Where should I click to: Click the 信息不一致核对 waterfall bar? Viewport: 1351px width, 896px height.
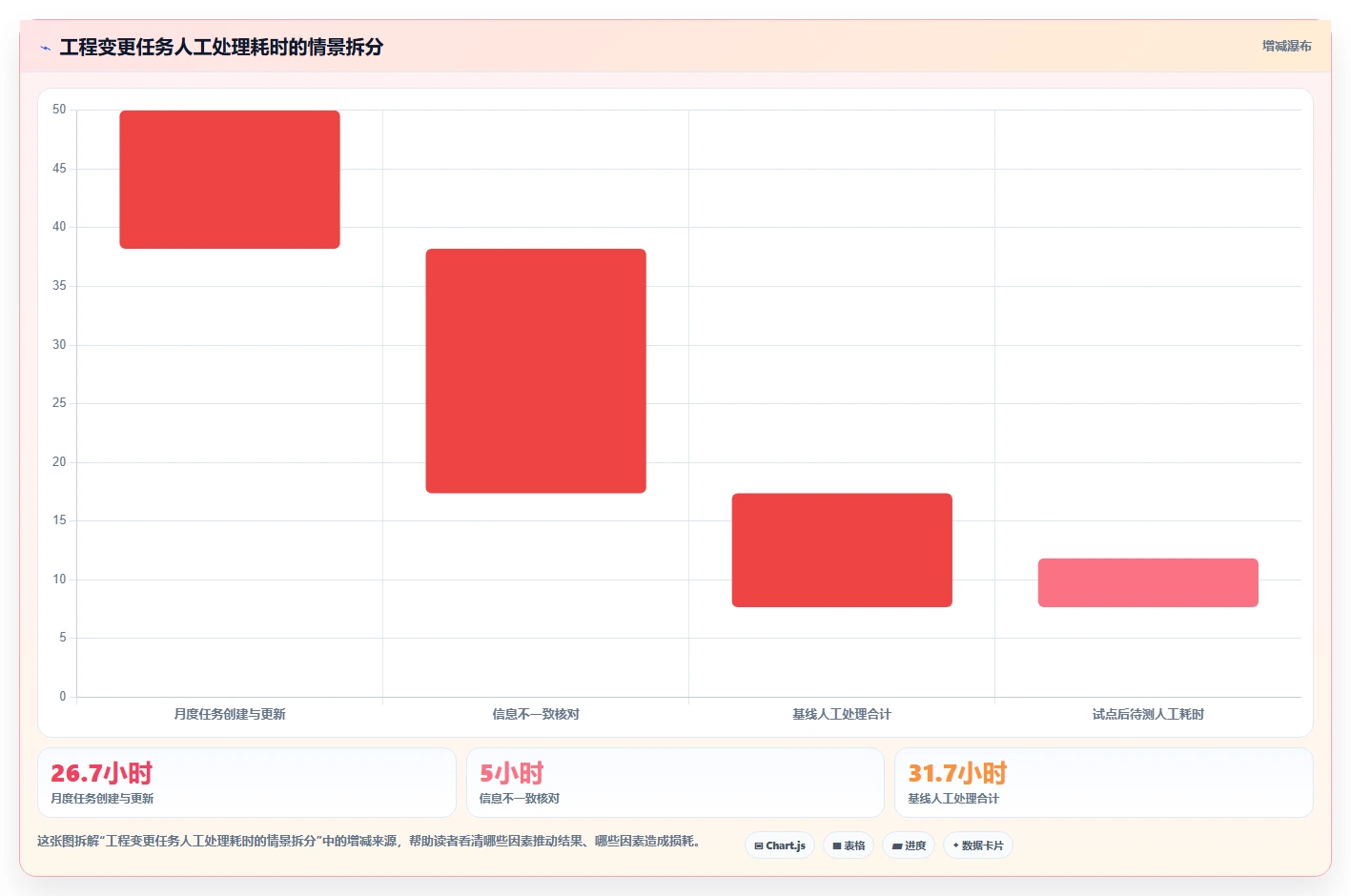pos(536,371)
